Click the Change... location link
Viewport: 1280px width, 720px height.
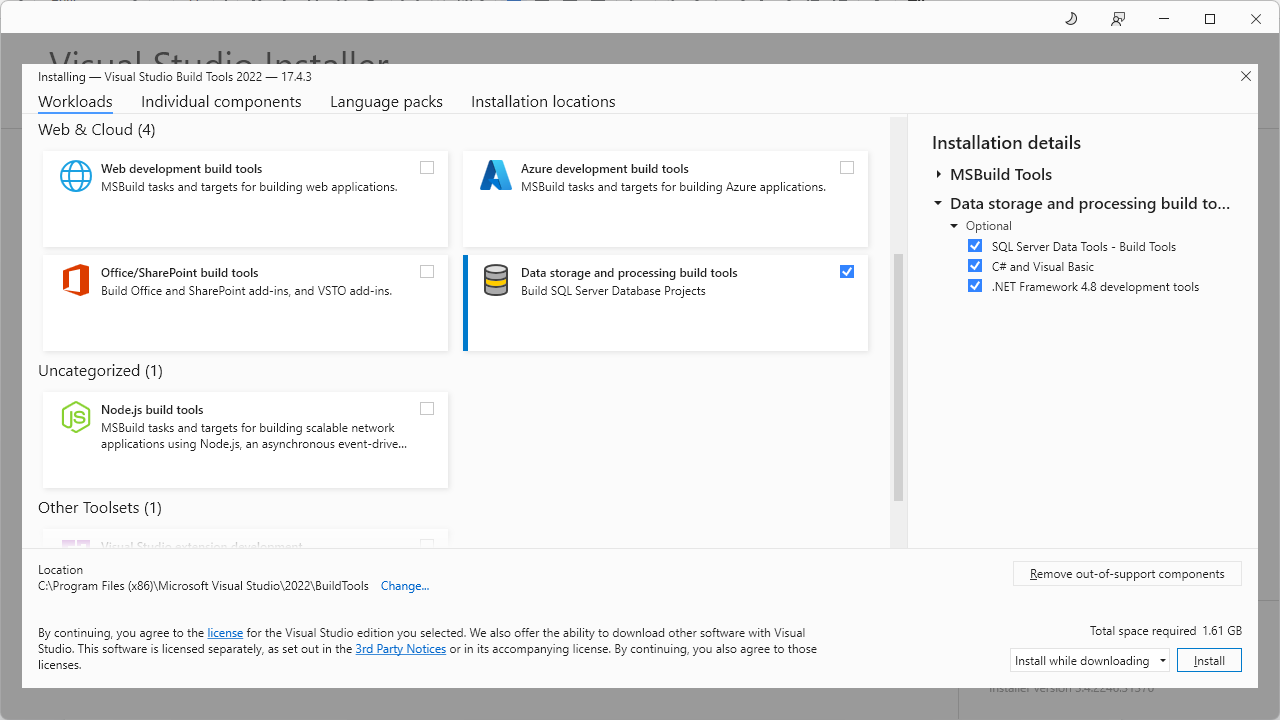click(x=405, y=586)
